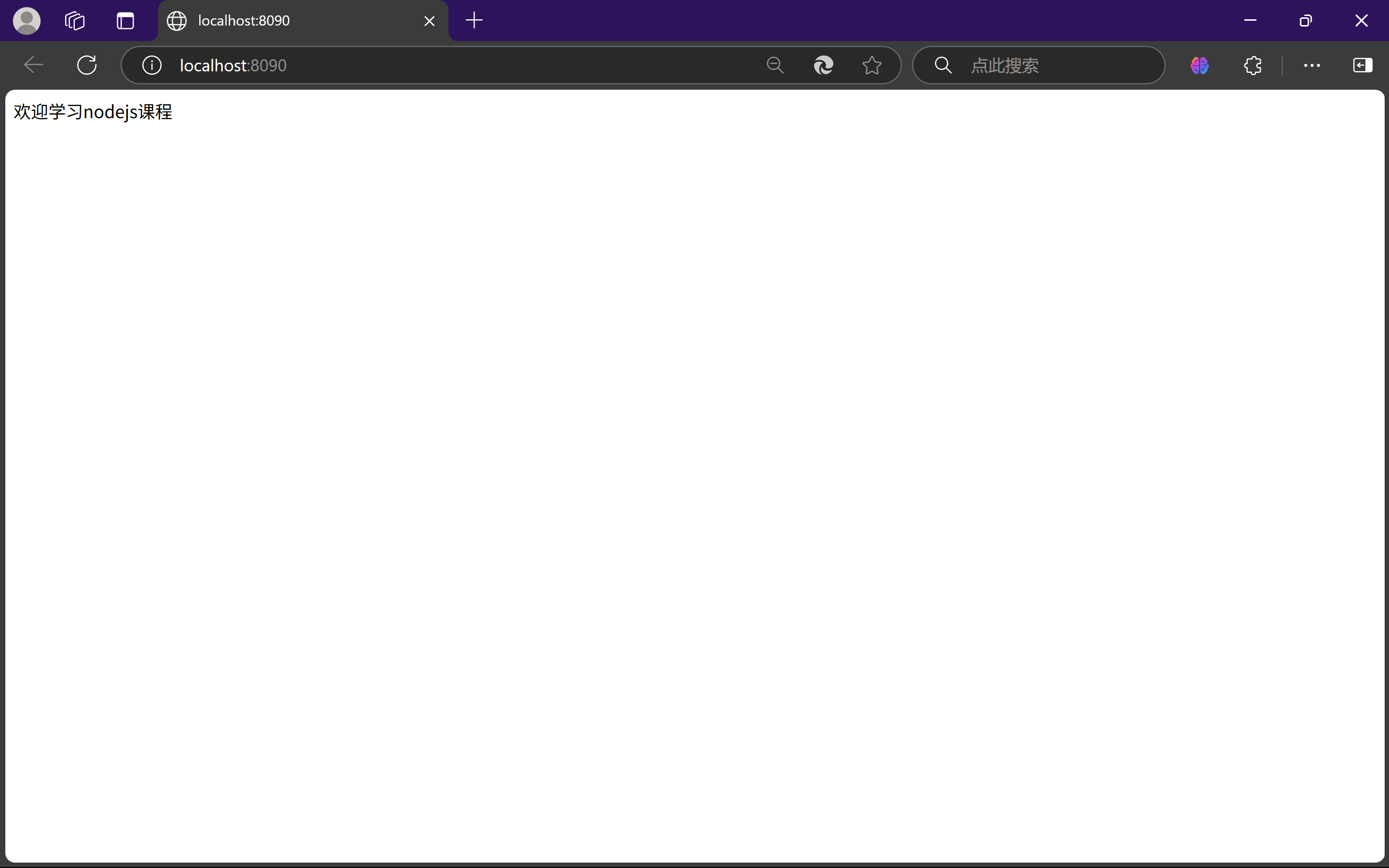1389x868 pixels.
Task: Toggle the sidebar panel icon
Action: (1362, 65)
